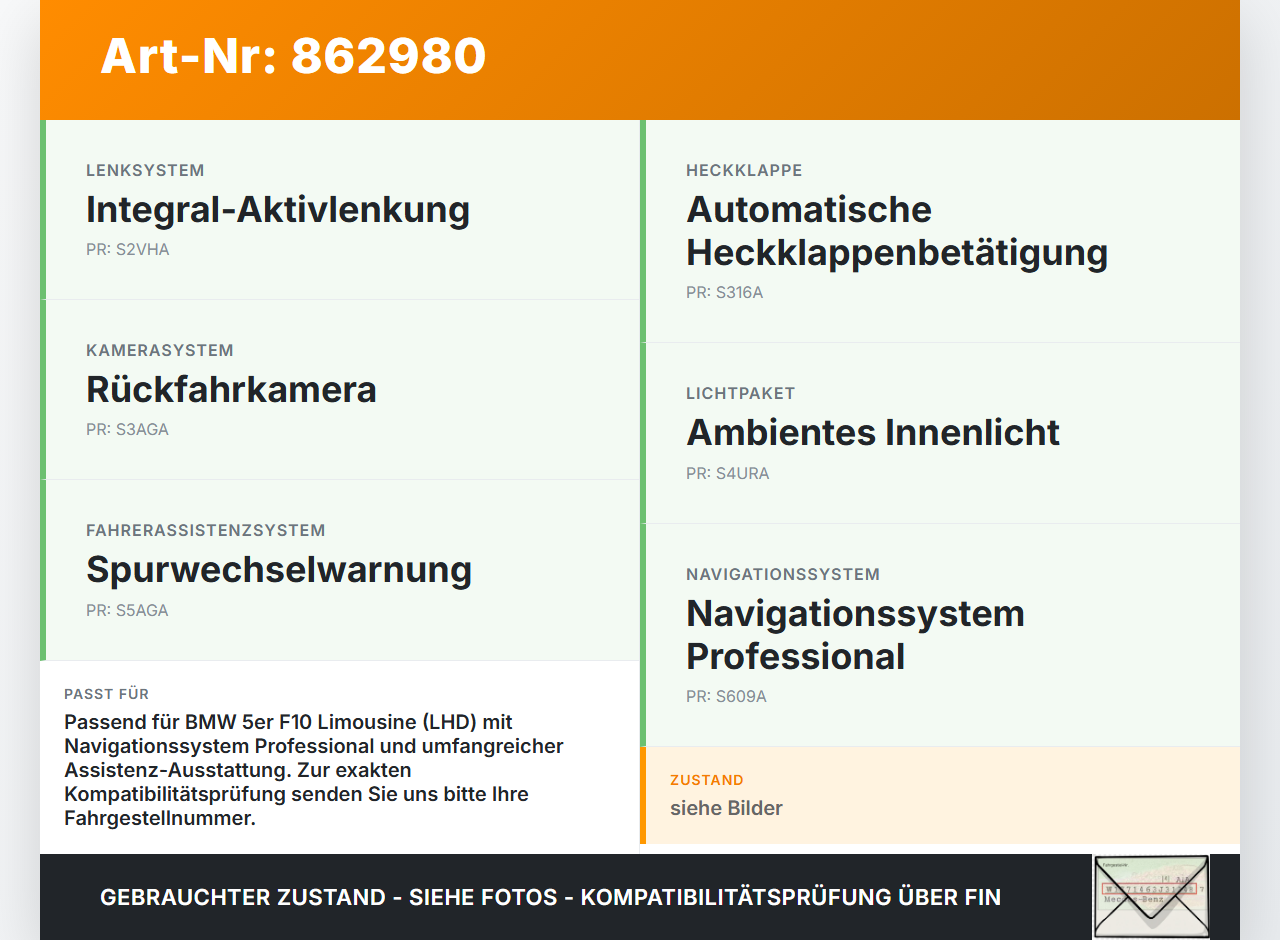Viewport: 1280px width, 940px height.
Task: Click the PR code S3AGA text
Action: coord(128,430)
